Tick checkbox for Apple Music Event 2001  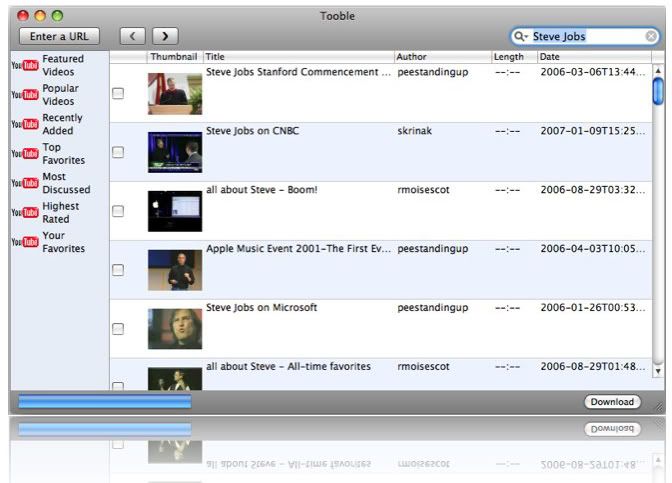[x=118, y=270]
